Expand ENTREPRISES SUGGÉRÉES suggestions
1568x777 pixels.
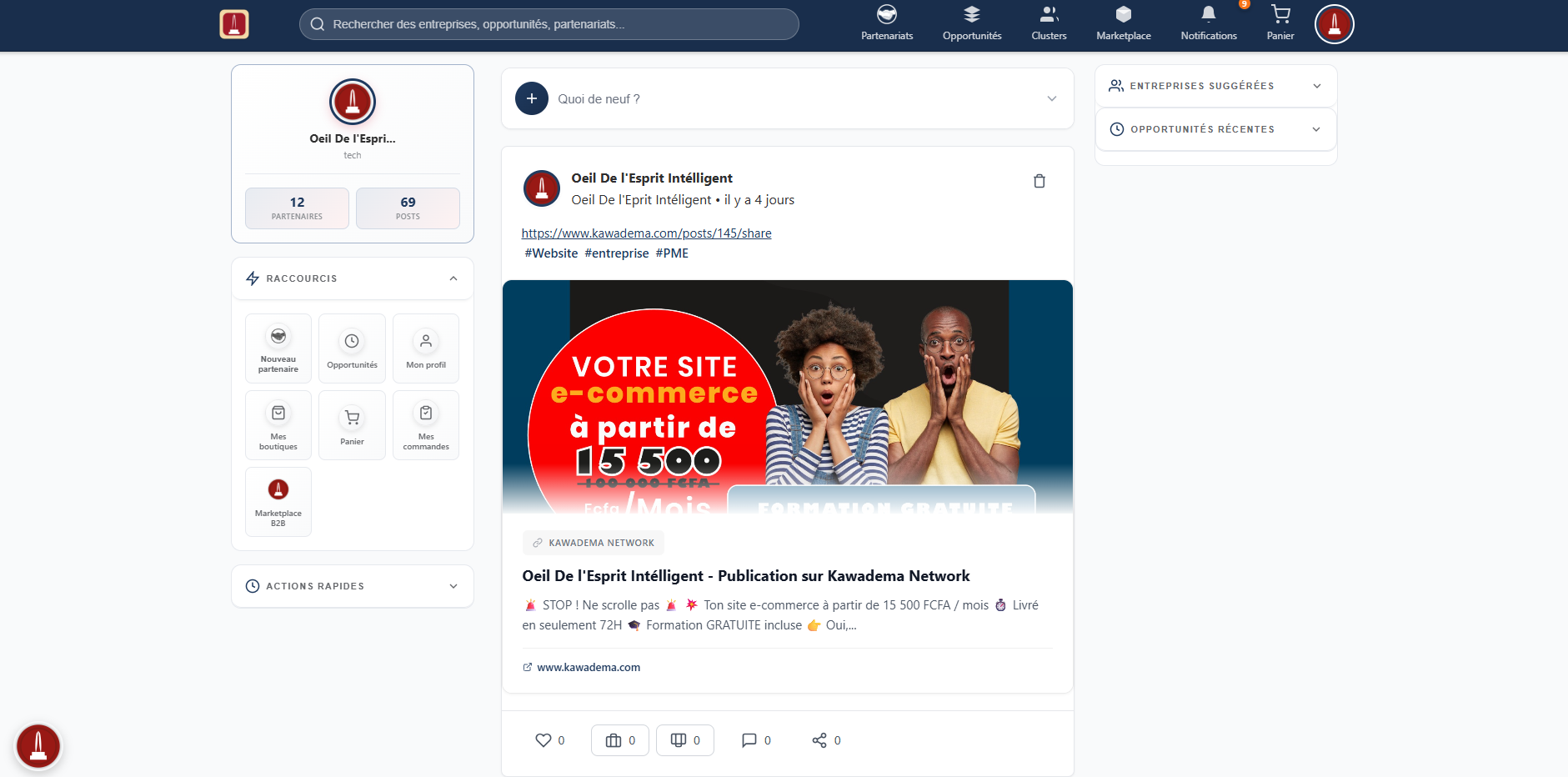pos(1315,86)
